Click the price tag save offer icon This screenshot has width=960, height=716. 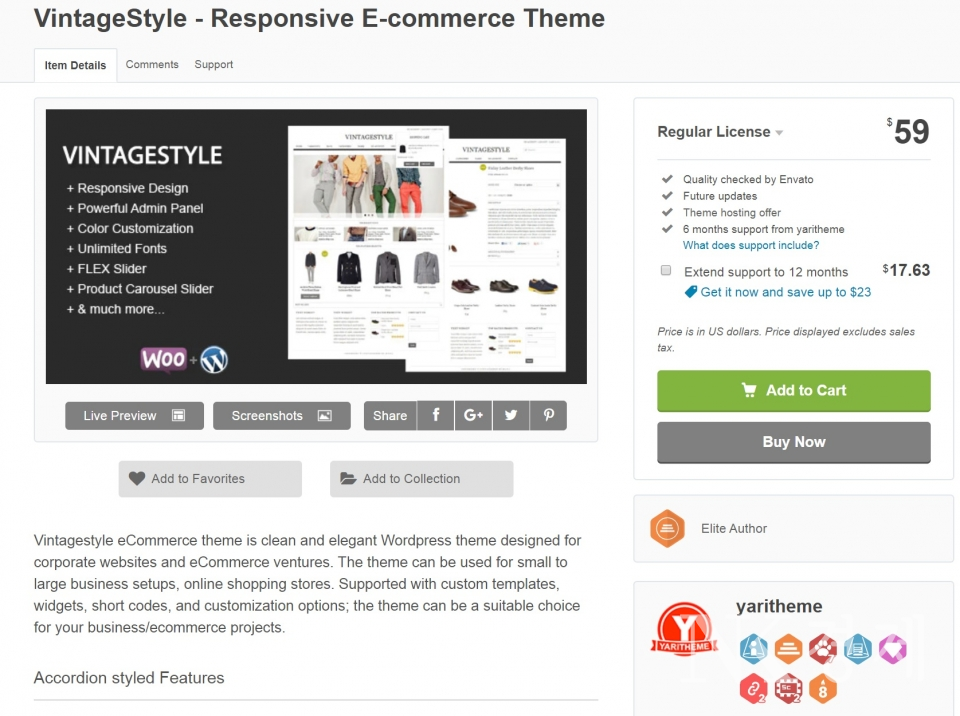coord(691,292)
